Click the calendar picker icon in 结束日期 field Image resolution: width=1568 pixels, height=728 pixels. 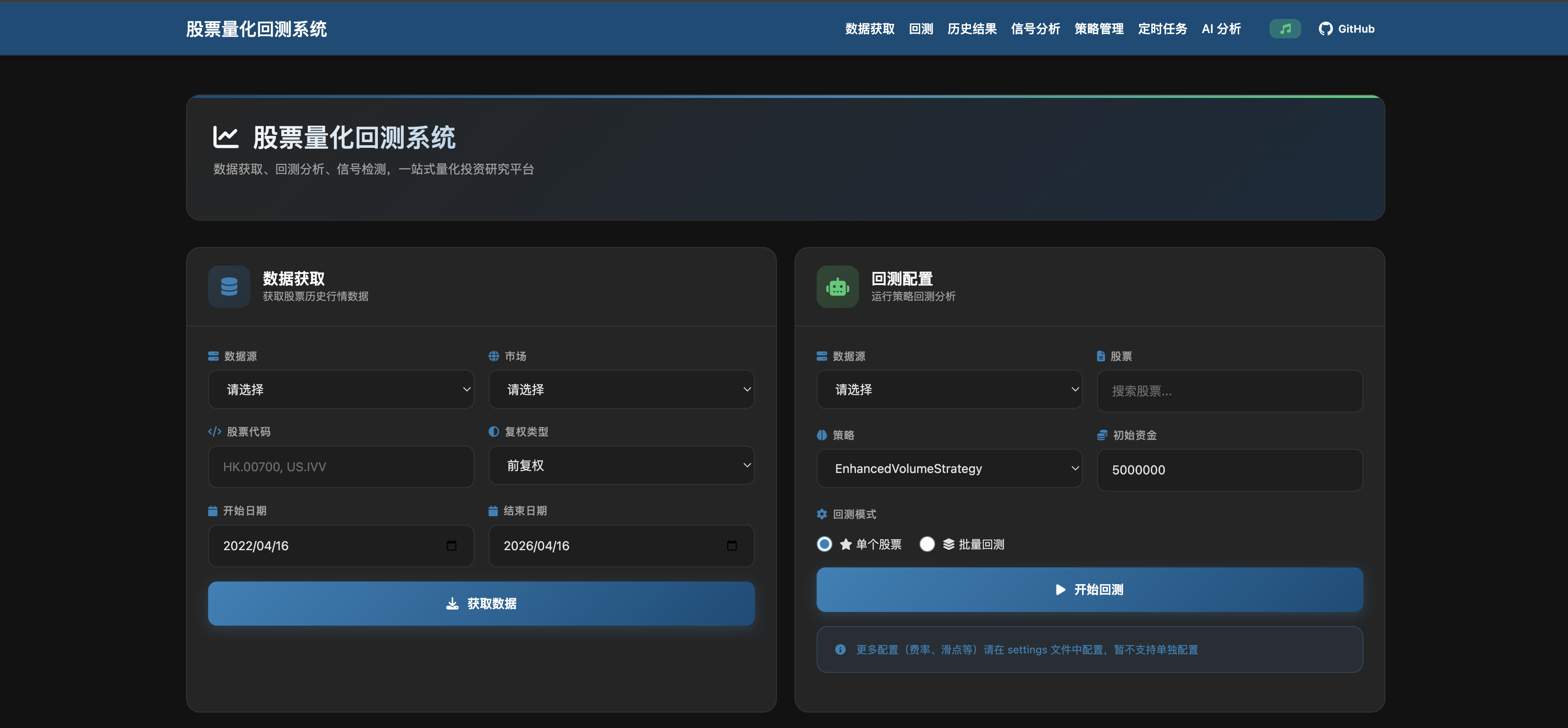(x=732, y=546)
